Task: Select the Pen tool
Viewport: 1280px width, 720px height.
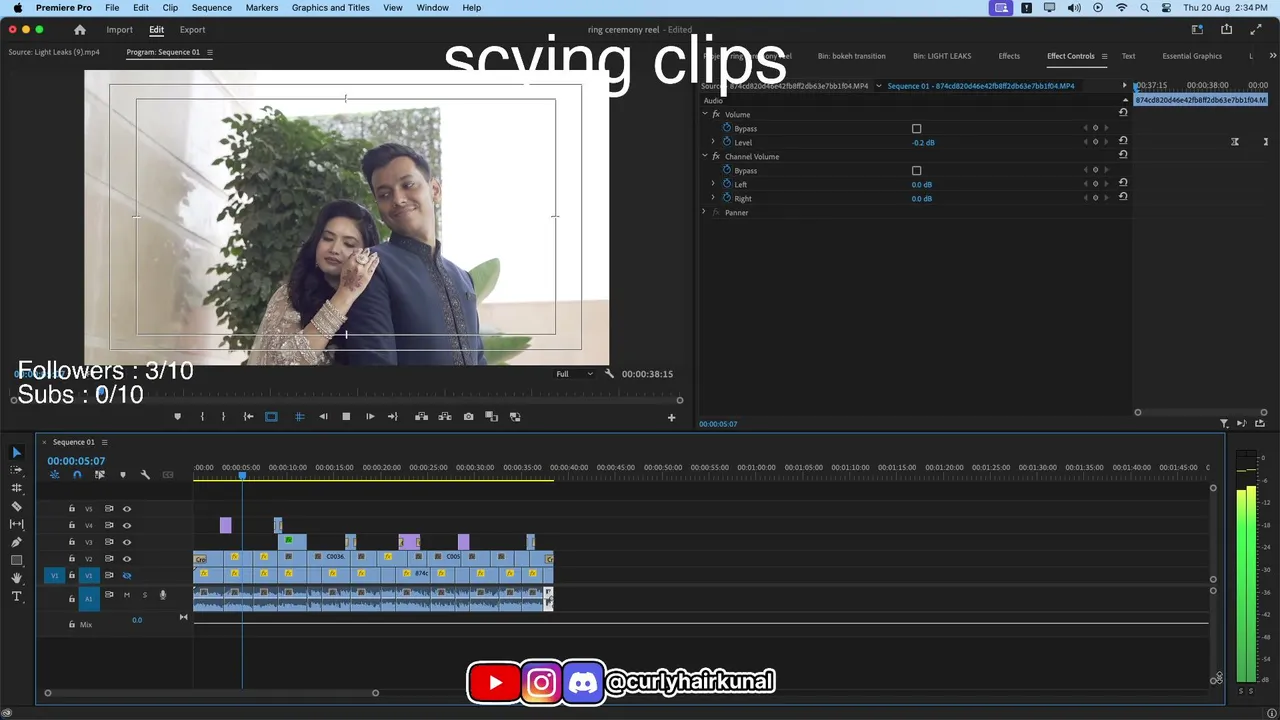Action: click(16, 542)
